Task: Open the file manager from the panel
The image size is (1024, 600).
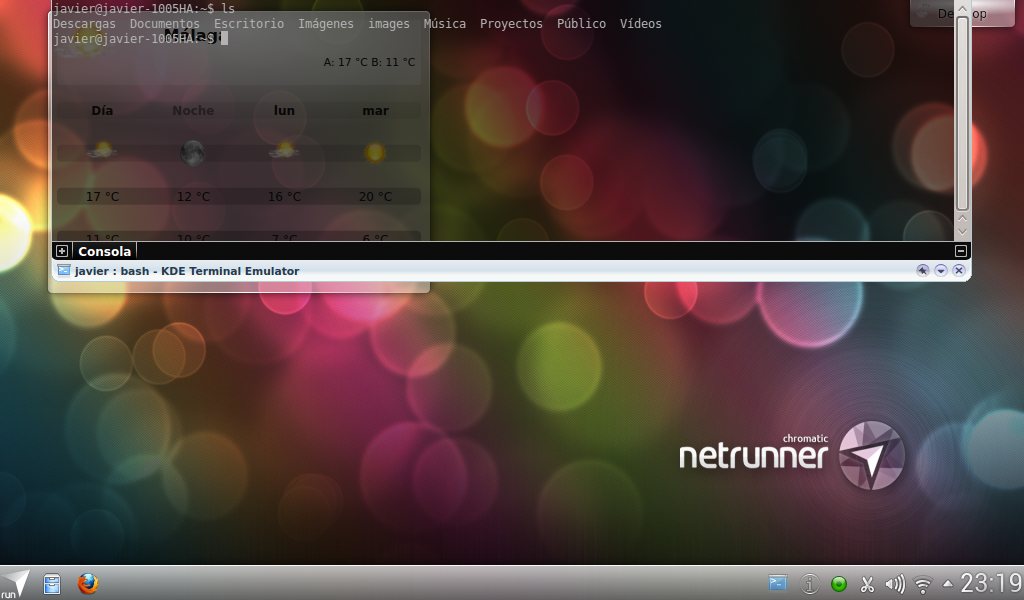Action: (52, 584)
